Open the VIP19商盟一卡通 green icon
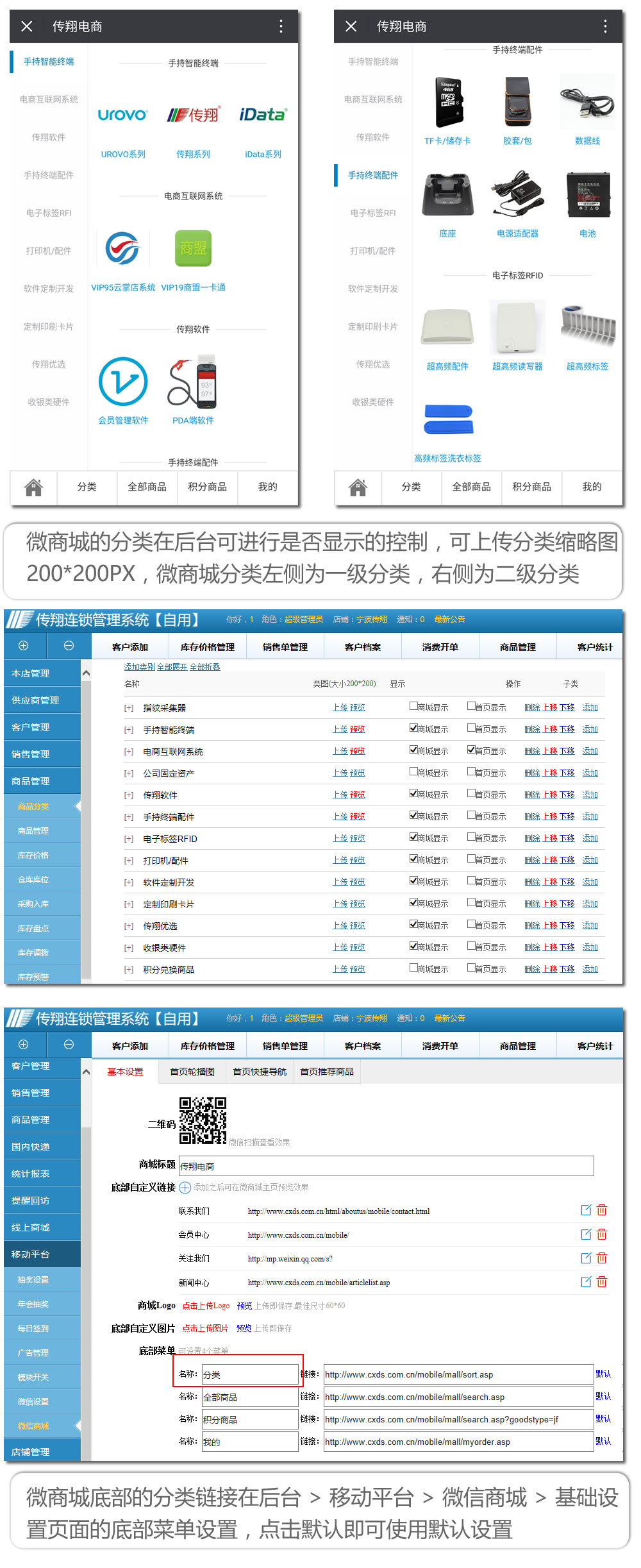The height and width of the screenshot is (1568, 641). click(x=193, y=249)
